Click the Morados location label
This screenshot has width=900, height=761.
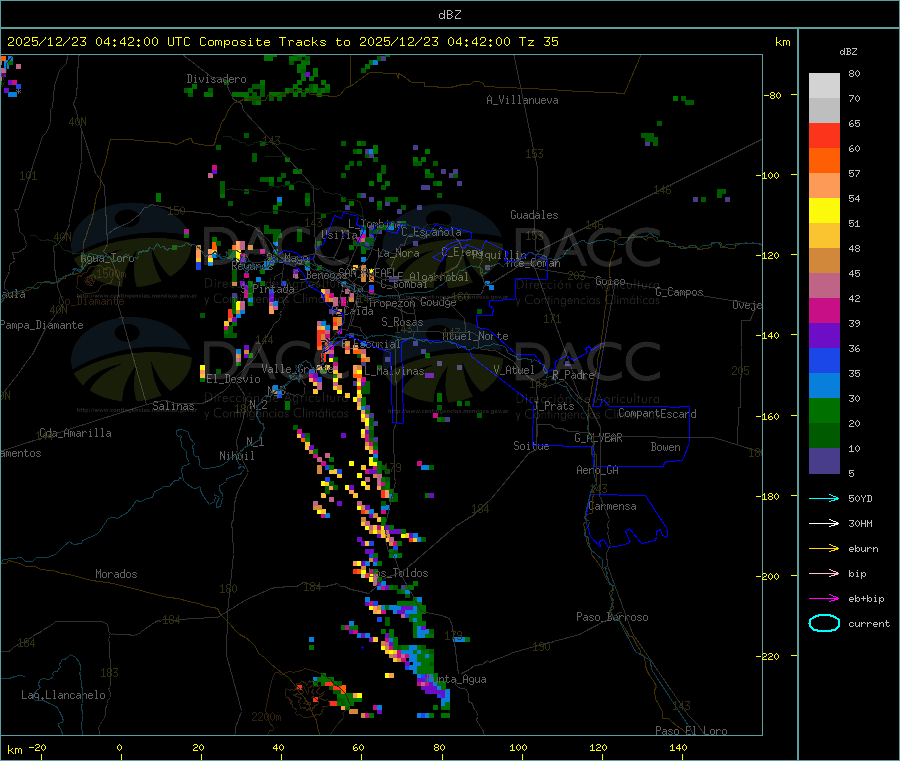tap(117, 574)
